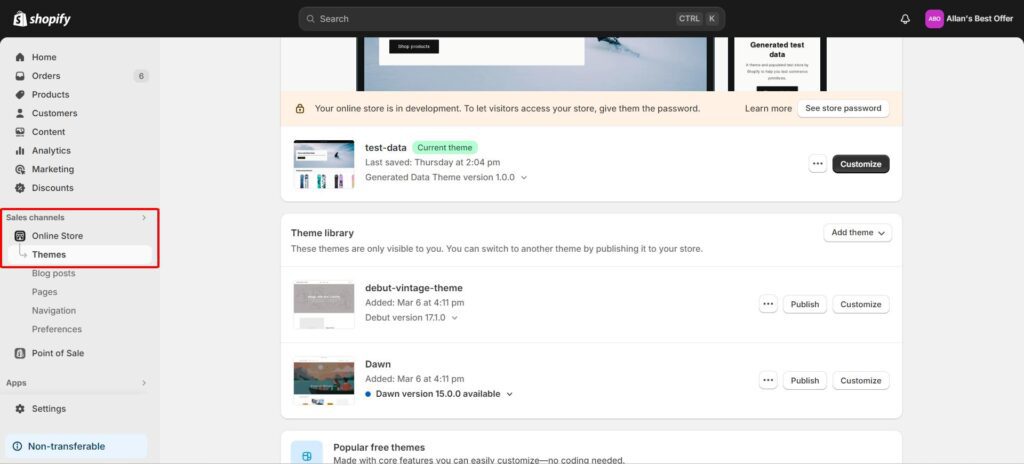Publish the debut-vintage-theme
The height and width of the screenshot is (464, 1024).
[x=804, y=305]
